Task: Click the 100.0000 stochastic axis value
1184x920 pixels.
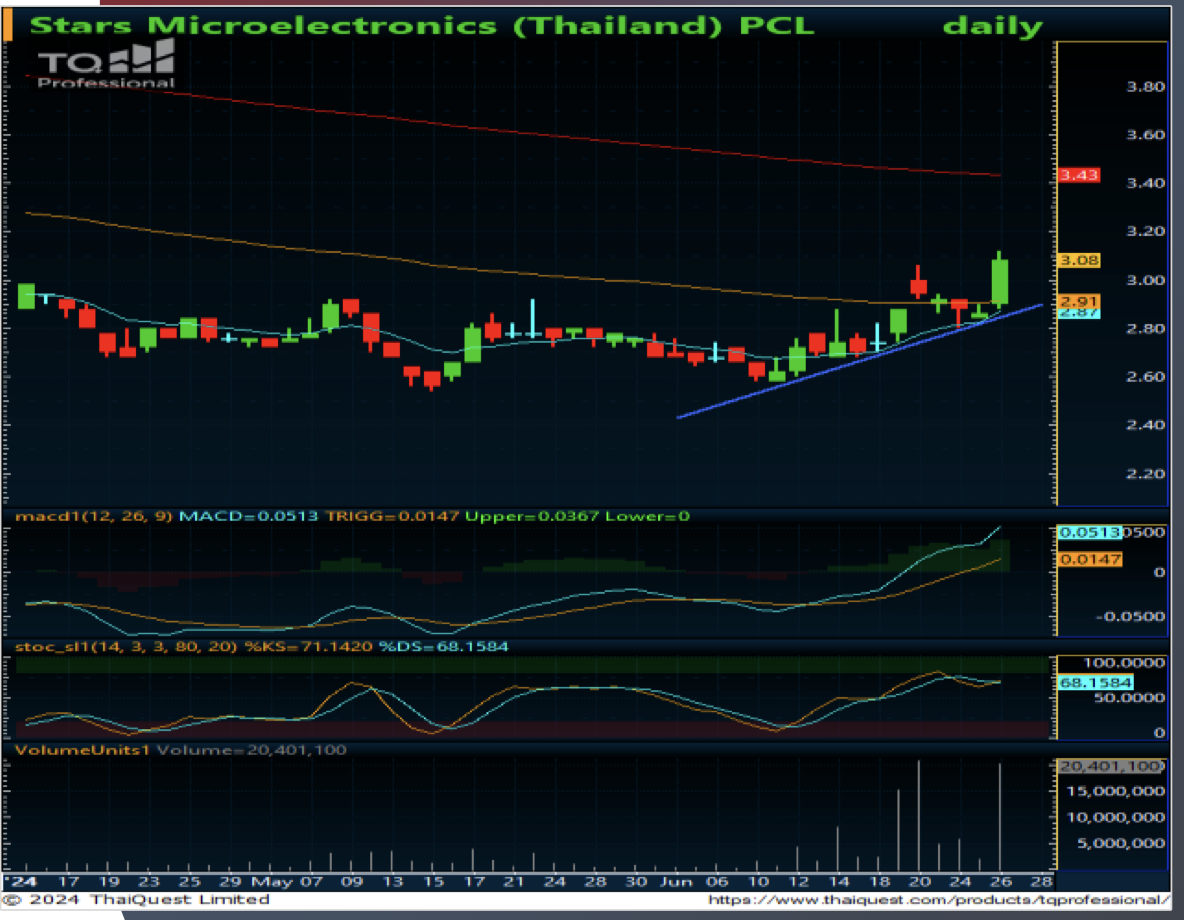Action: [1124, 663]
